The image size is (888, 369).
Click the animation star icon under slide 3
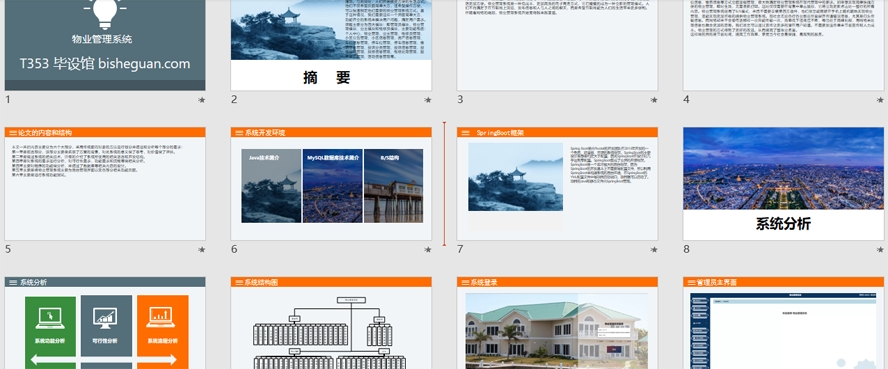click(654, 100)
